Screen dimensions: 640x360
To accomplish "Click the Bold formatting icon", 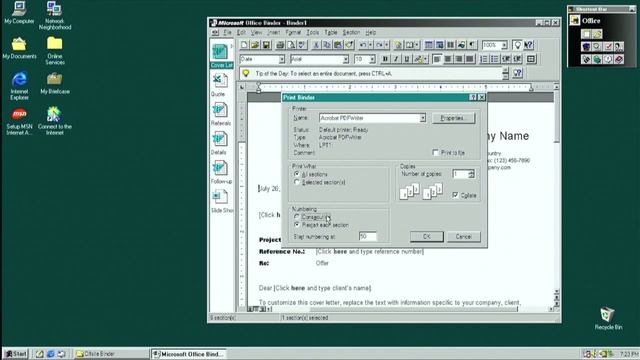I will 385,59.
